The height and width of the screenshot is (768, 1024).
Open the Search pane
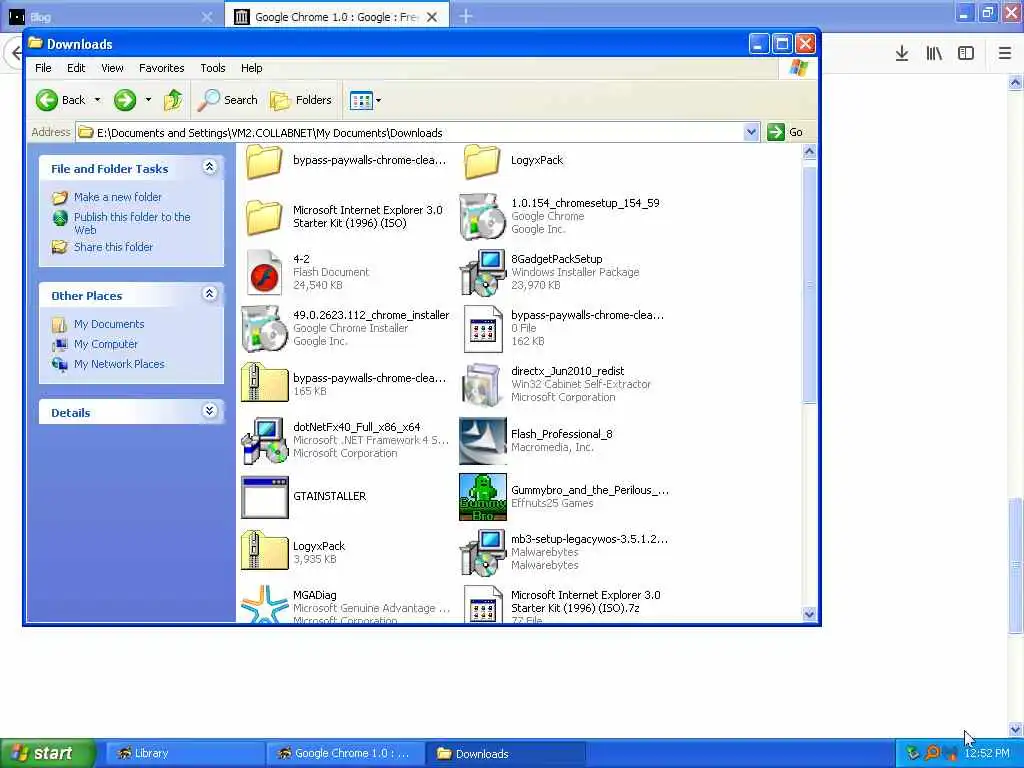(x=227, y=100)
